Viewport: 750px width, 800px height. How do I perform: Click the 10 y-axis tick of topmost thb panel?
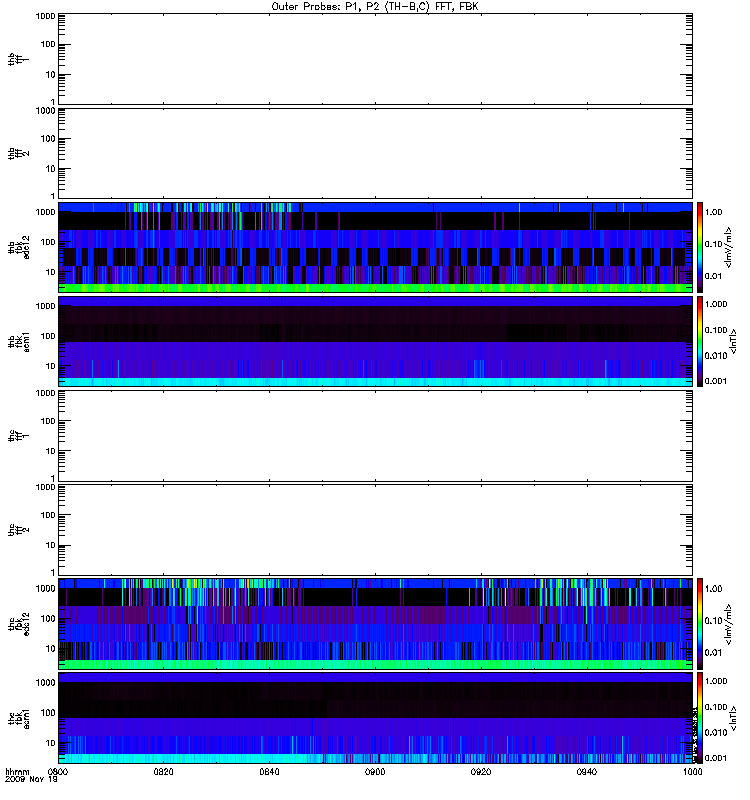(51, 74)
